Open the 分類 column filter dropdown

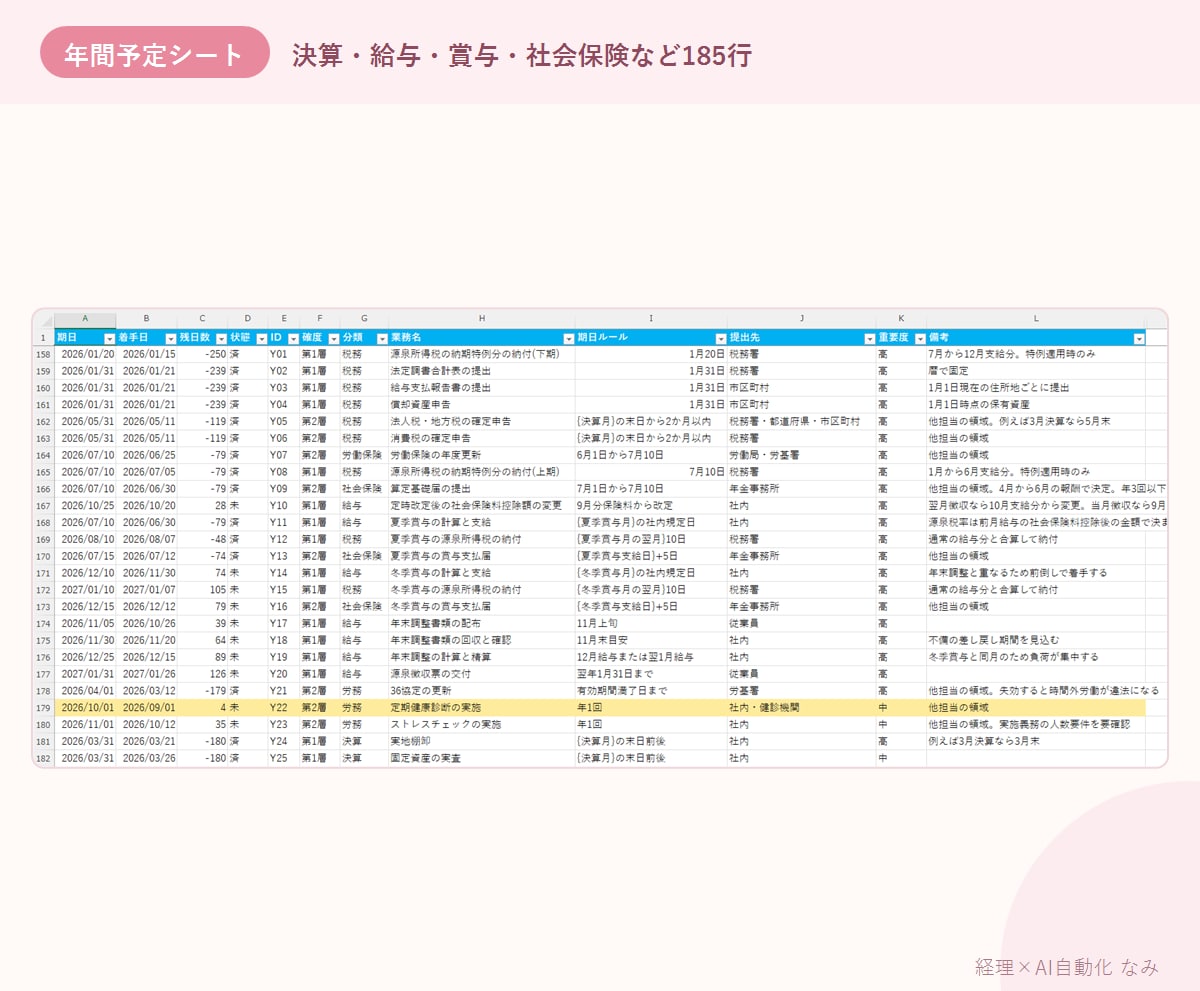coord(381,339)
